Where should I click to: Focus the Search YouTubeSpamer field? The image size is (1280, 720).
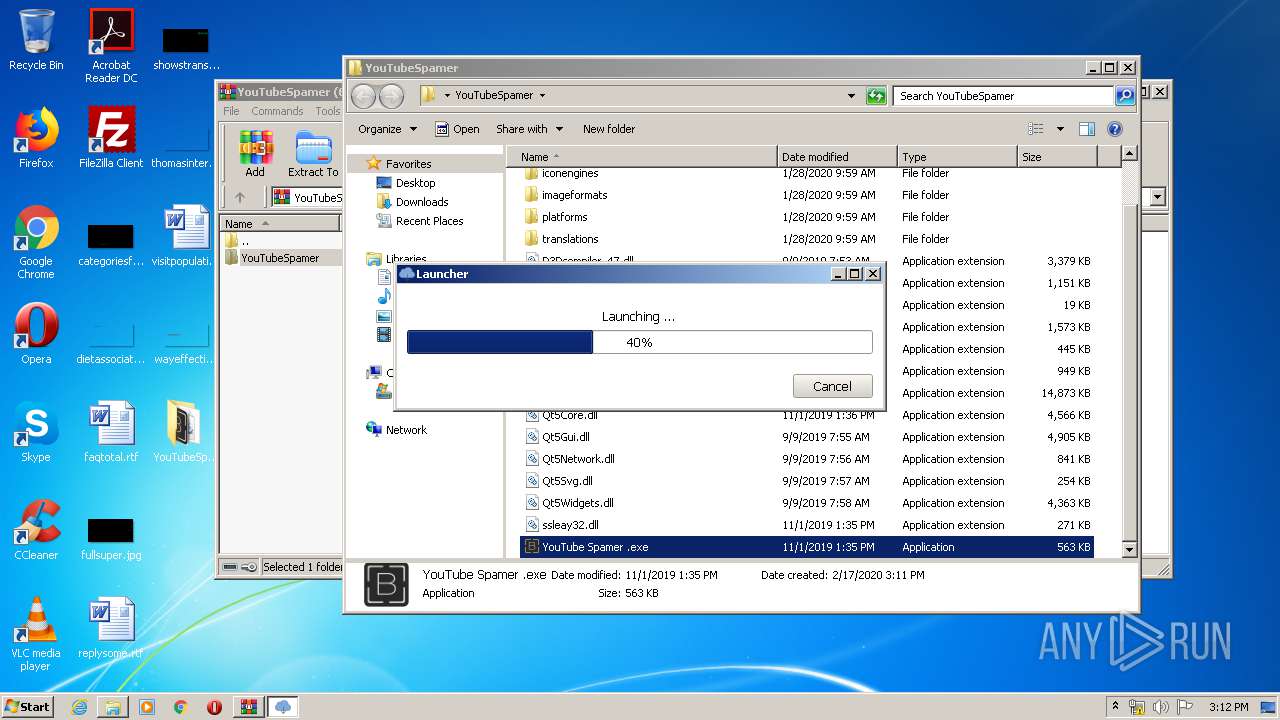pos(1004,96)
